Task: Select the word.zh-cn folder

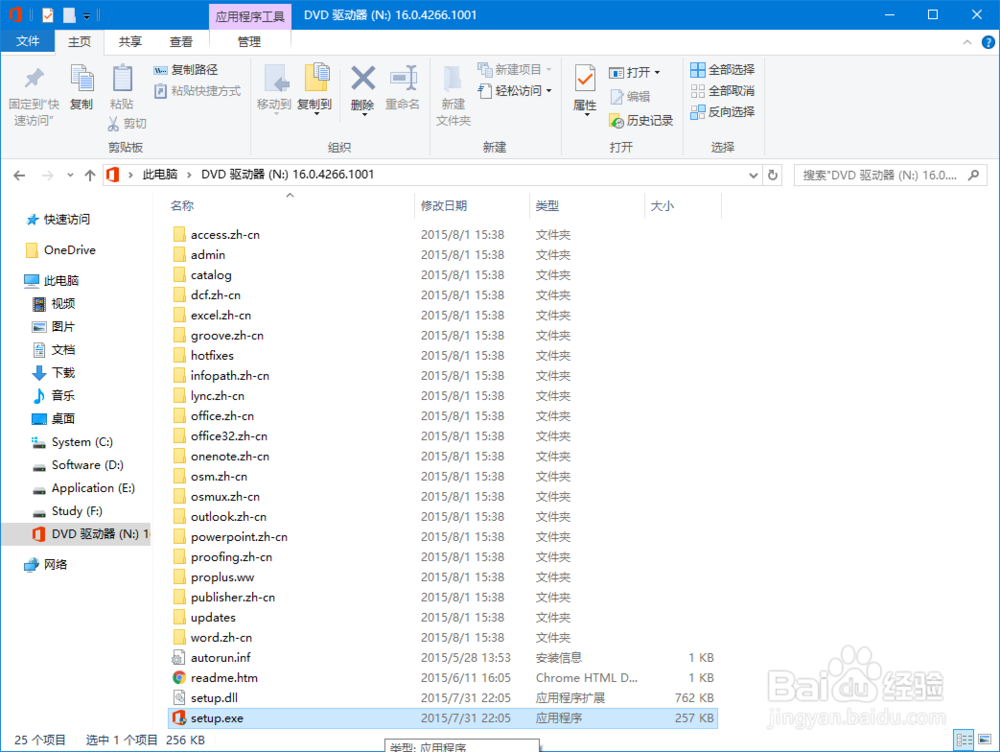Action: click(x=443, y=638)
